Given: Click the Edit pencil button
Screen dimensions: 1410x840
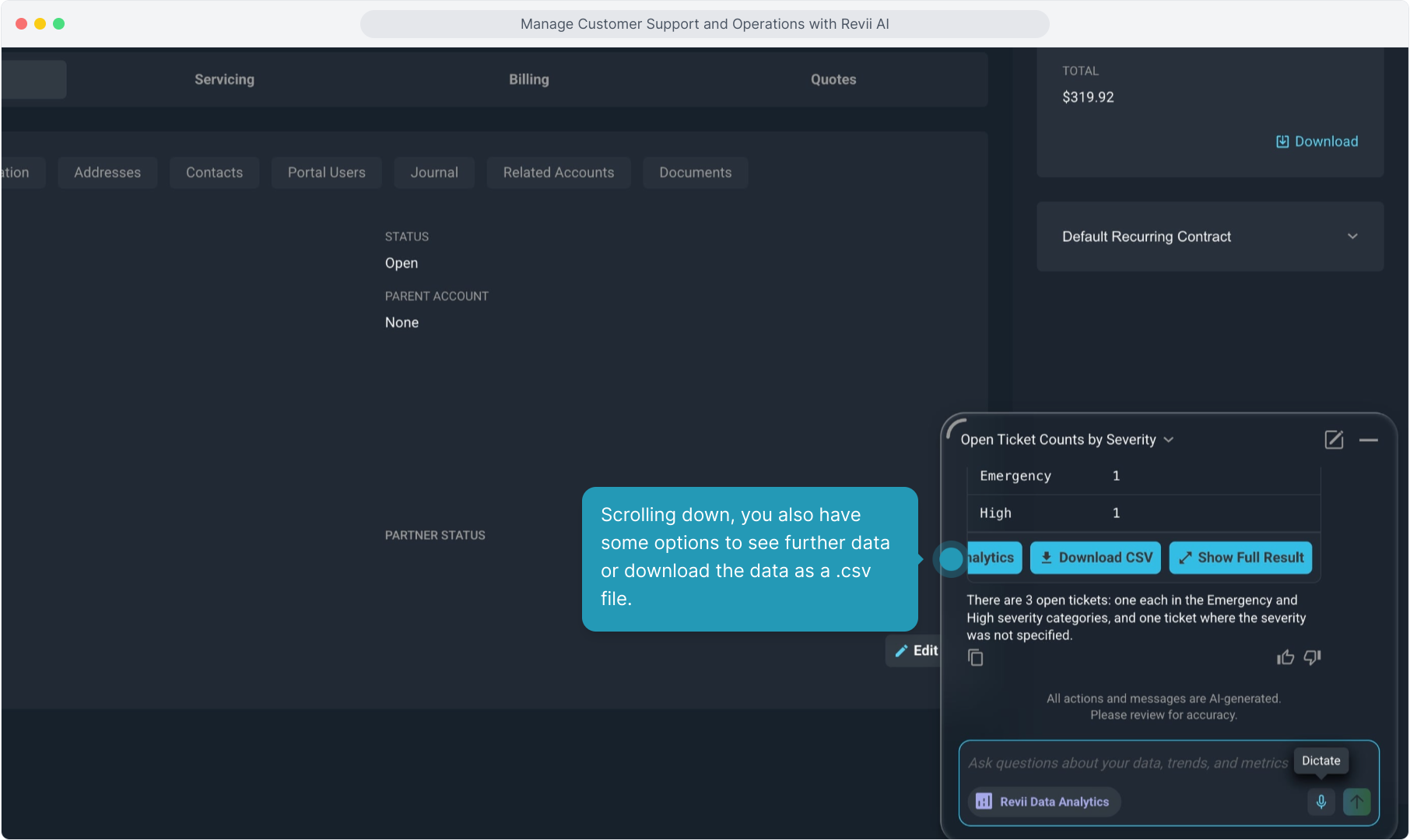Looking at the screenshot, I should (x=915, y=651).
